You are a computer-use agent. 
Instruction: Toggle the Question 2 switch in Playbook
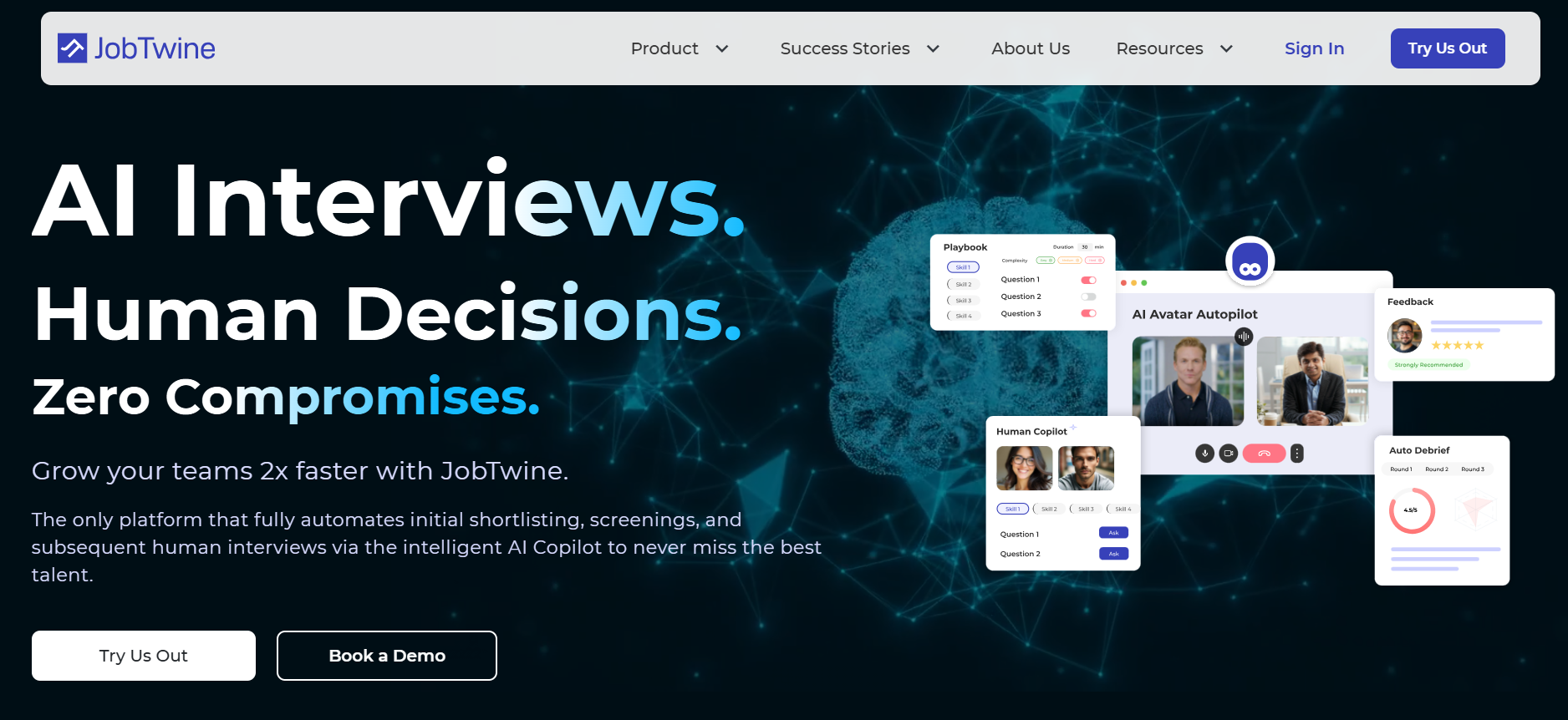[x=1088, y=297]
